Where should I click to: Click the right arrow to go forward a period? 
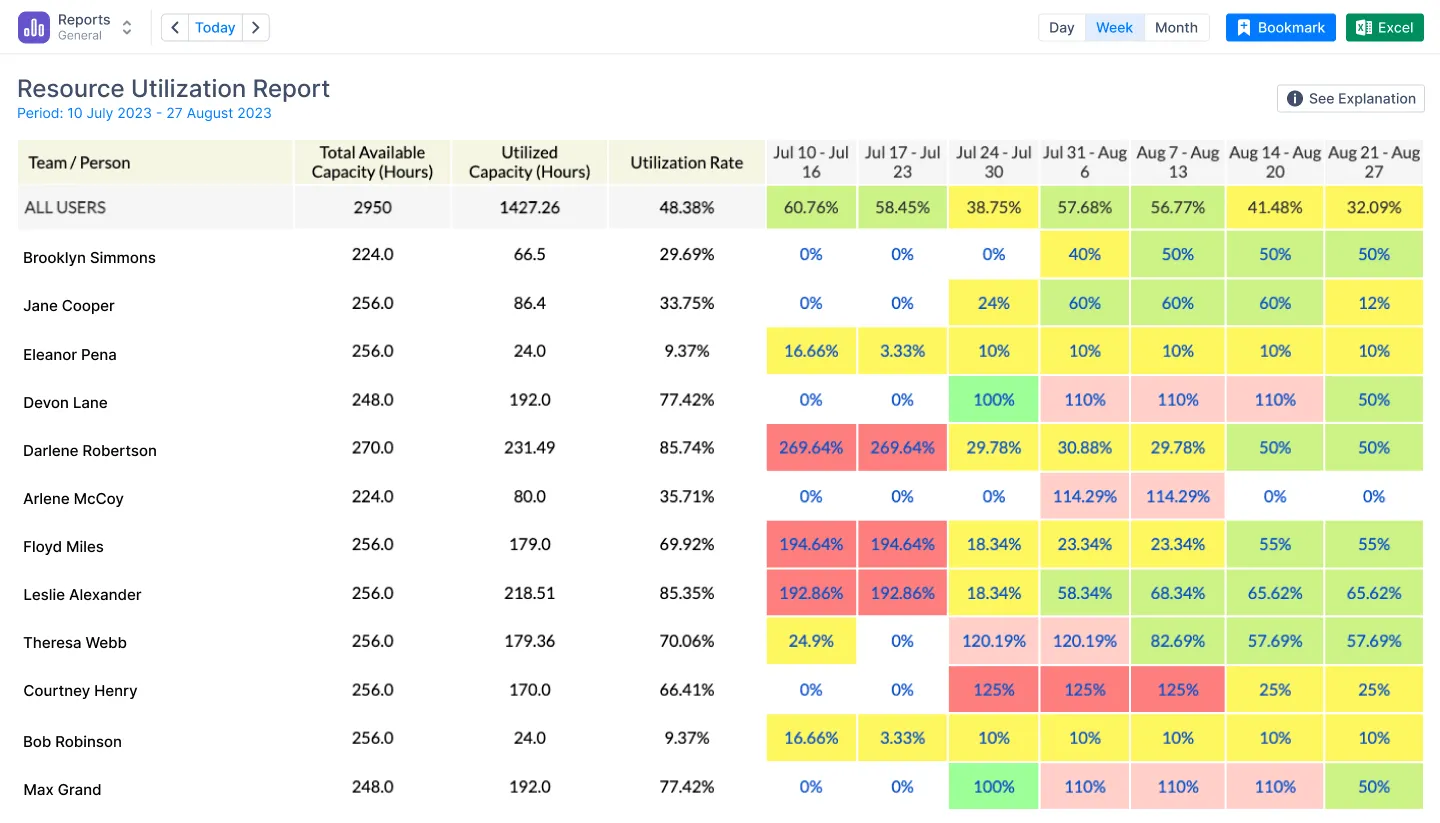click(256, 27)
